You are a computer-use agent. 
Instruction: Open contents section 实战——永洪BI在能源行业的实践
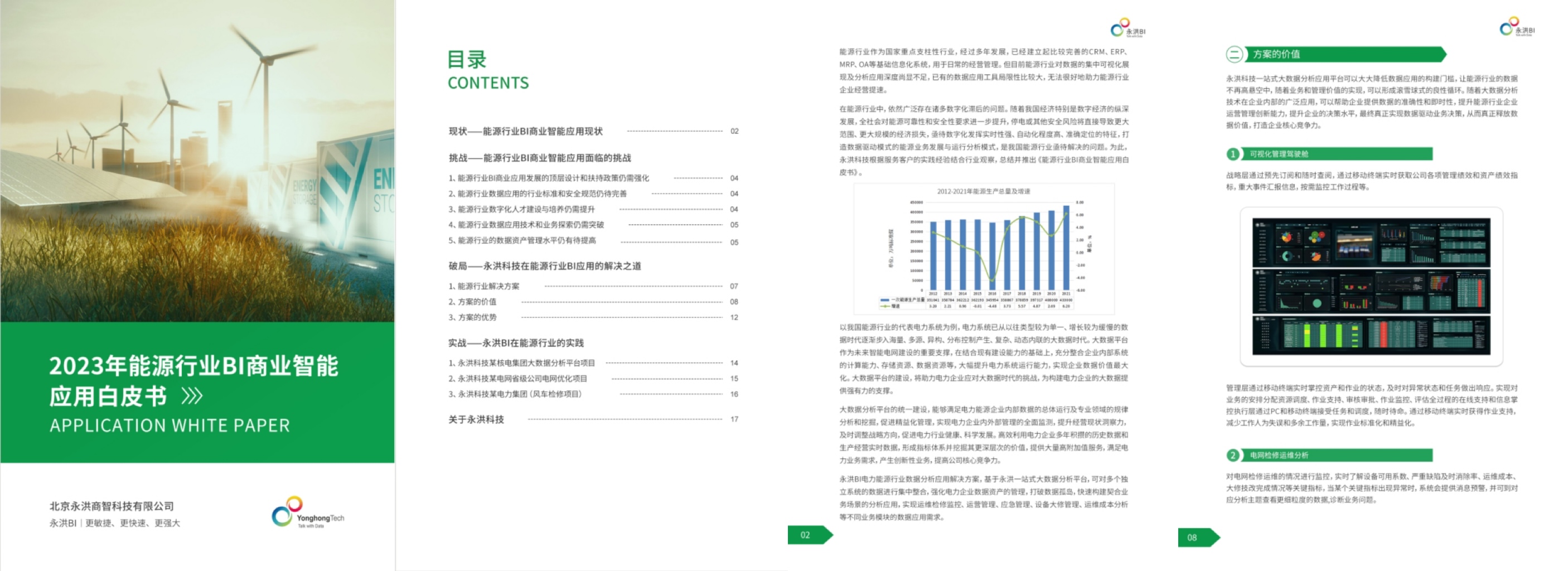point(516,343)
